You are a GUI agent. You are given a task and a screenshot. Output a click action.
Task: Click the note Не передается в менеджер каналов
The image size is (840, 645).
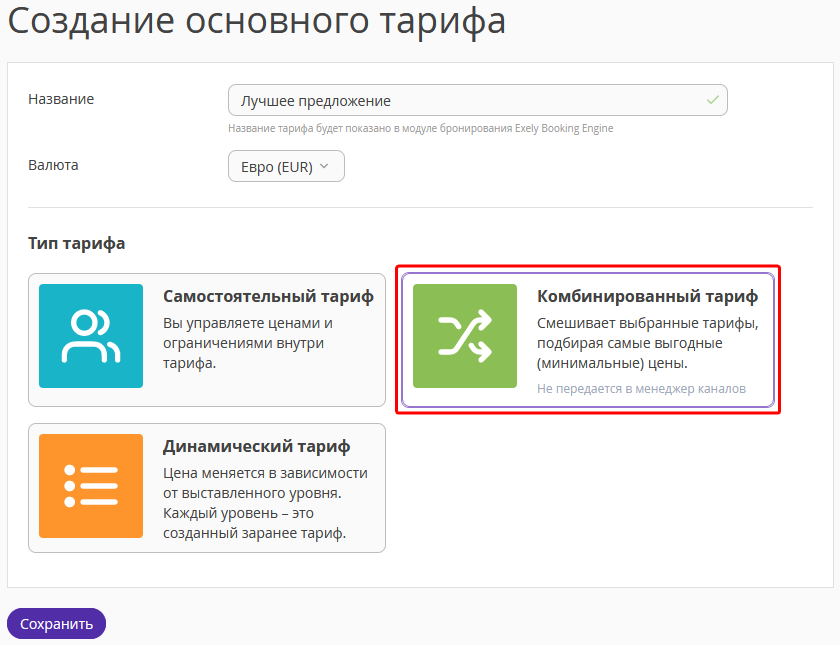[641, 389]
